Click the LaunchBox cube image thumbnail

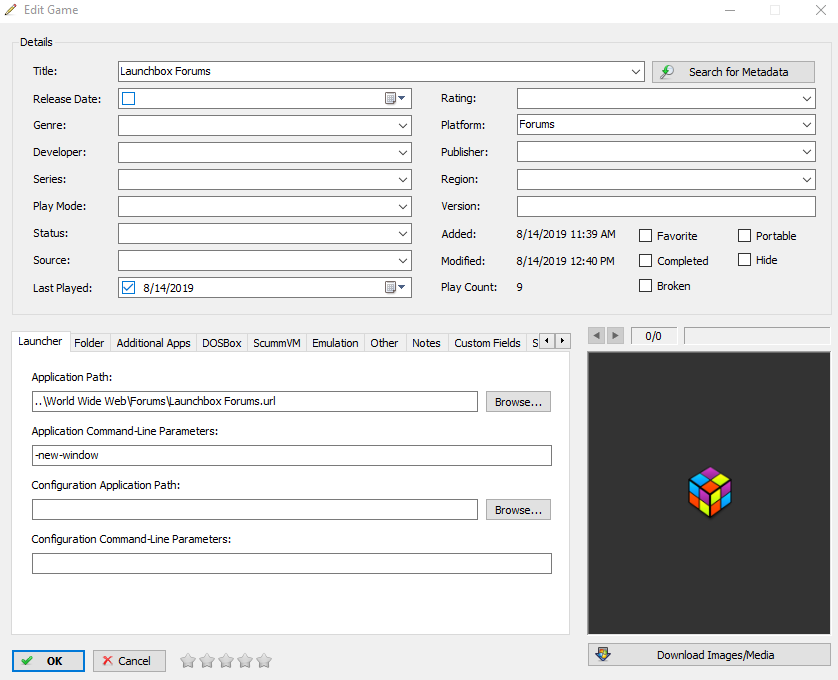709,492
